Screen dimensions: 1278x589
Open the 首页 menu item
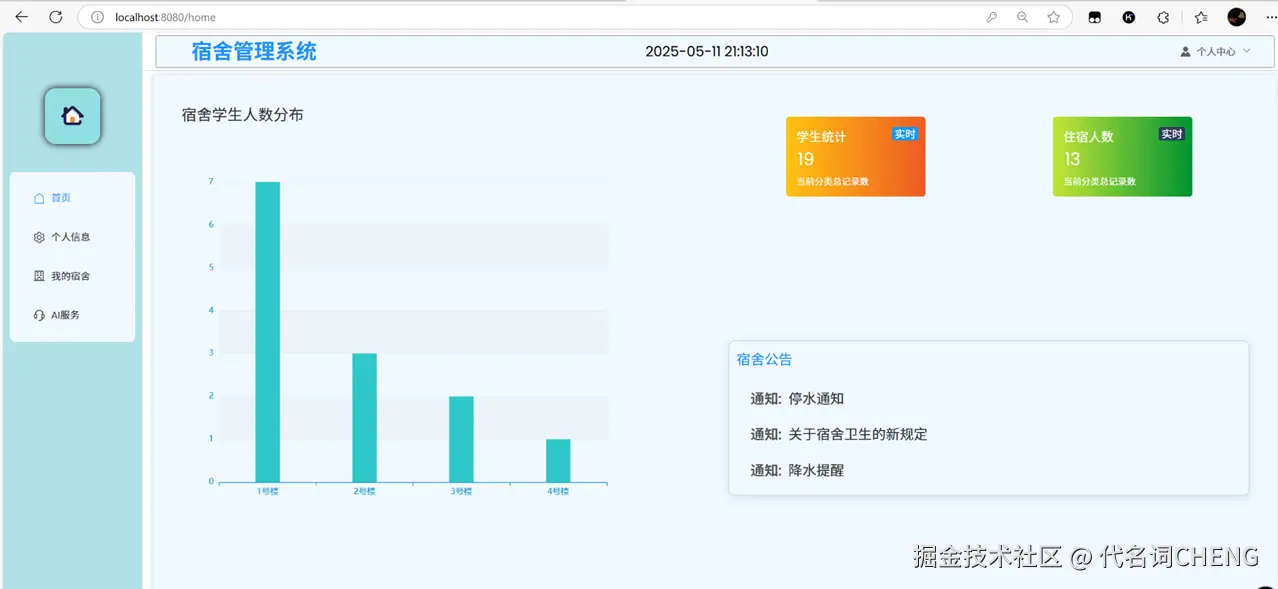click(x=72, y=198)
